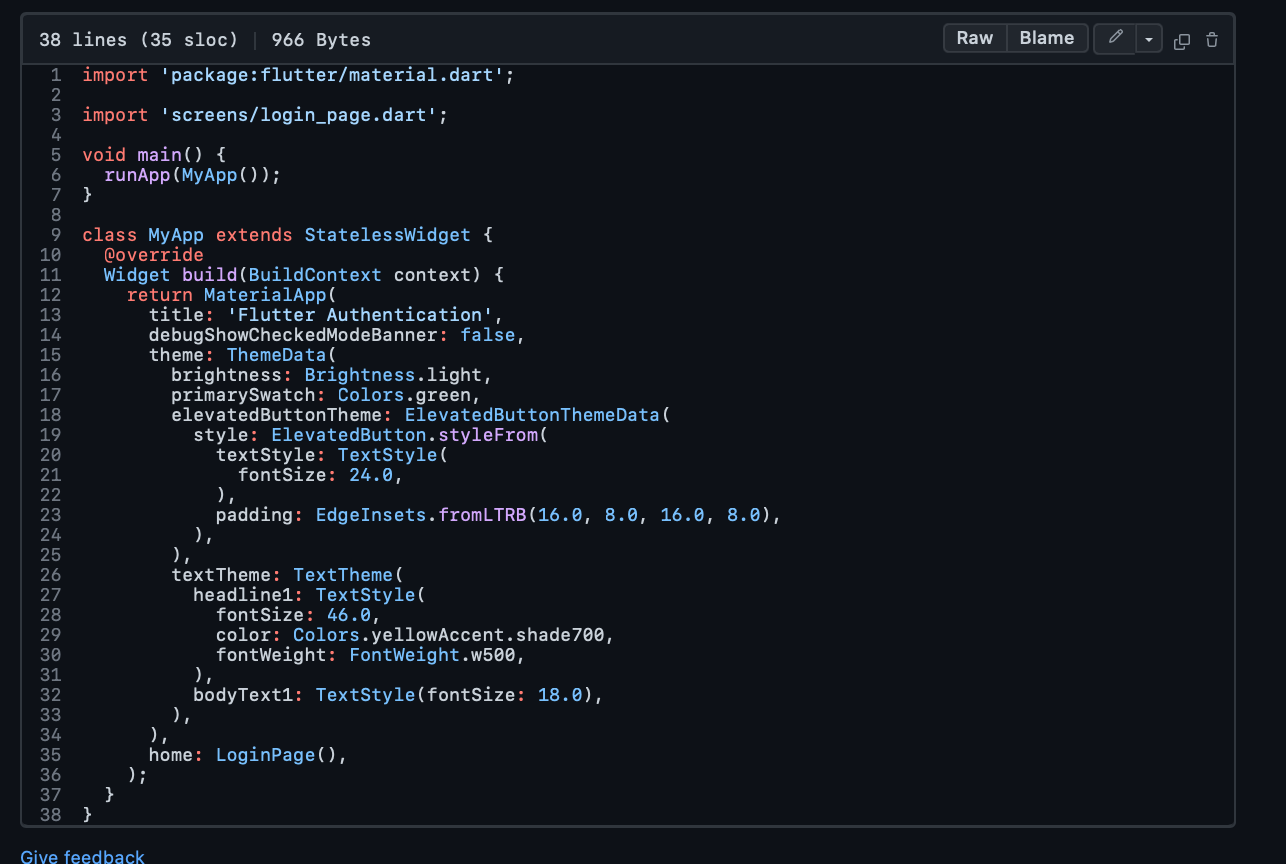This screenshot has height=864, width=1286.
Task: Click LoginPage() on the home line
Action: [276, 755]
